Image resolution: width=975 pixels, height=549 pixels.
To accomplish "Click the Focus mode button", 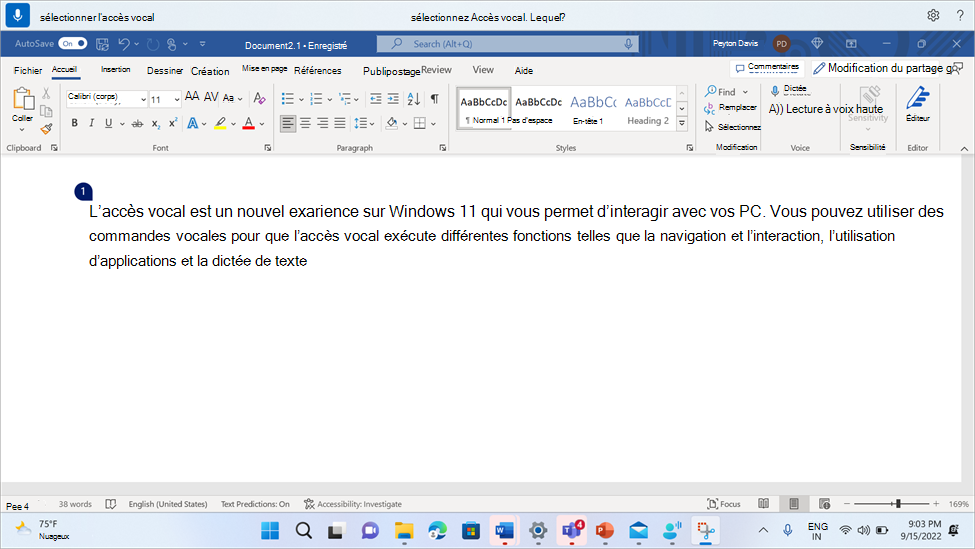I will (724, 504).
